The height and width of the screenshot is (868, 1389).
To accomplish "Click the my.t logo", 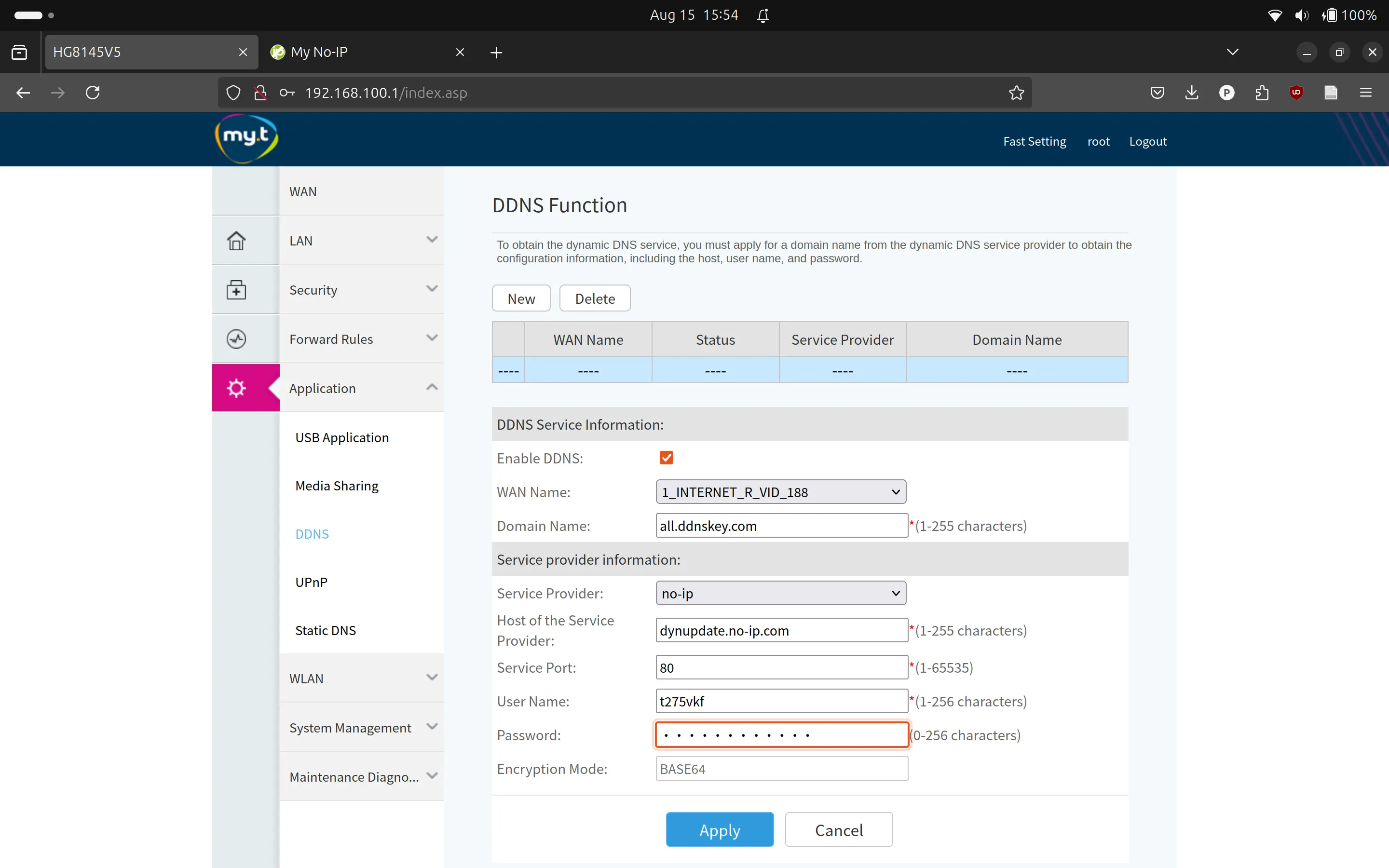I will pos(247,138).
